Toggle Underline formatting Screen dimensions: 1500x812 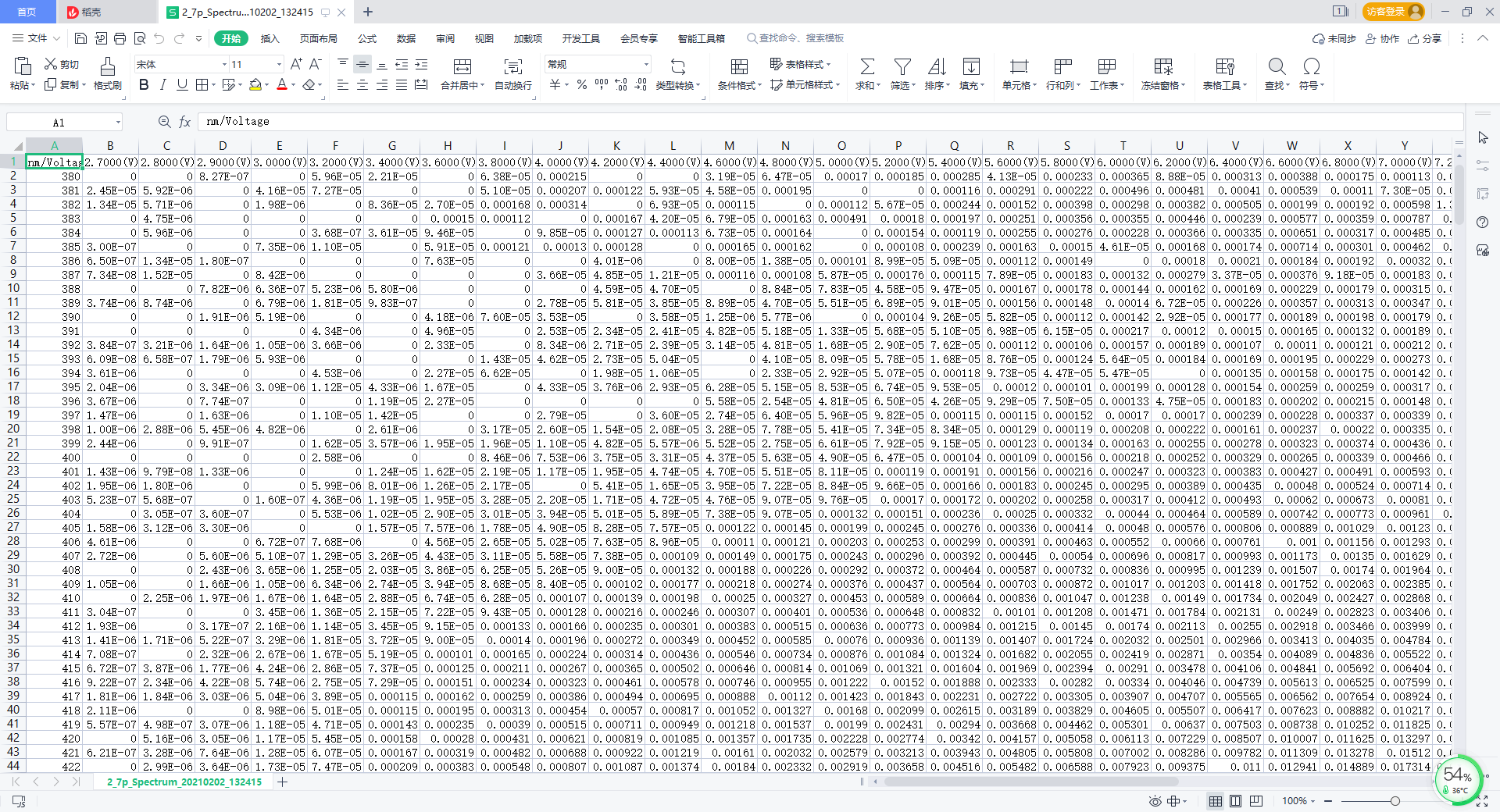[182, 85]
